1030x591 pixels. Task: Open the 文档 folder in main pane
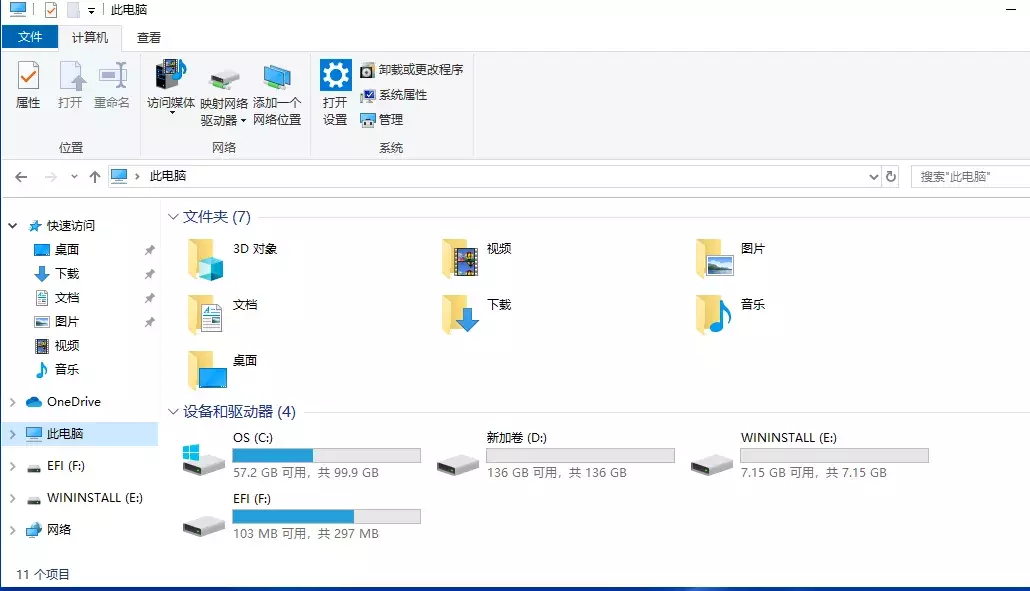(223, 315)
